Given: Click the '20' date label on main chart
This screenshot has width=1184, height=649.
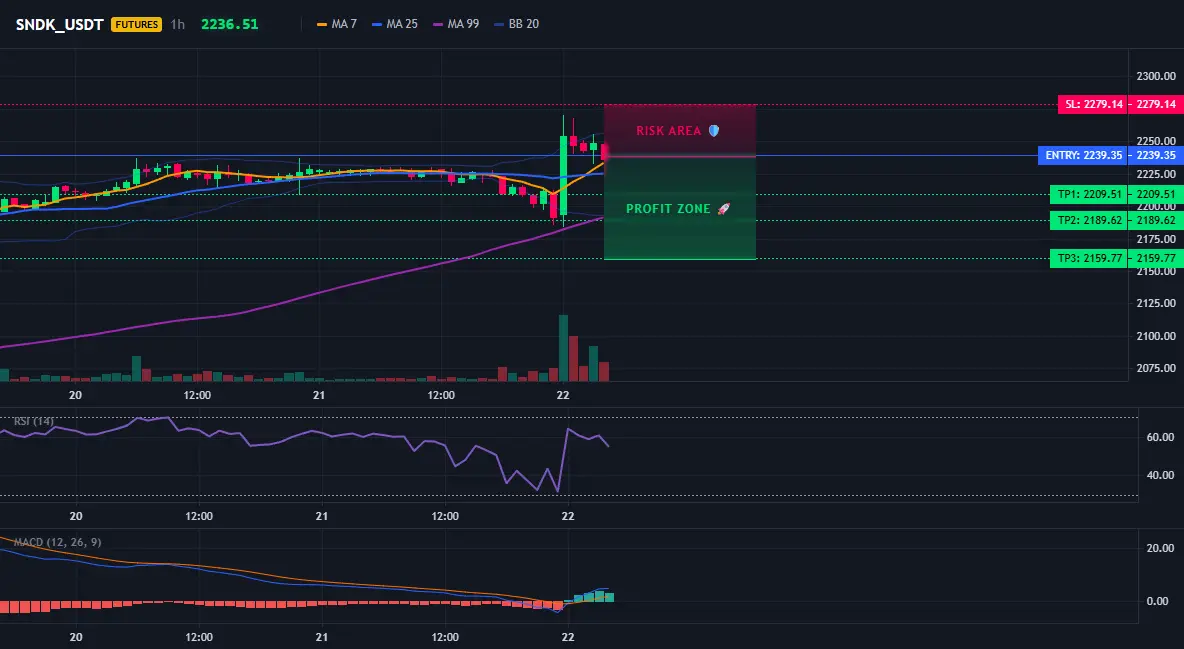Looking at the screenshot, I should [75, 395].
